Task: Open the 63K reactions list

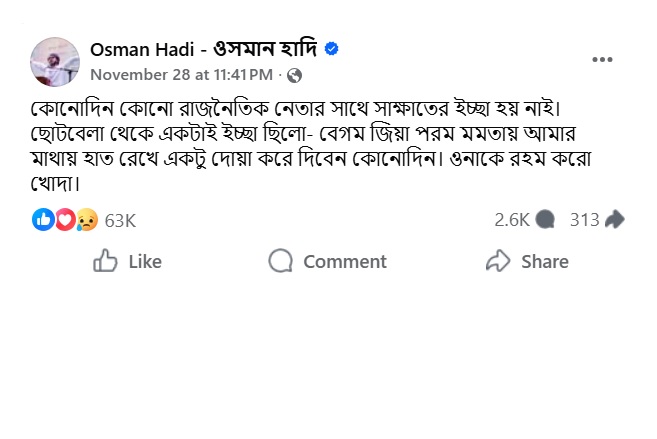Action: (120, 220)
